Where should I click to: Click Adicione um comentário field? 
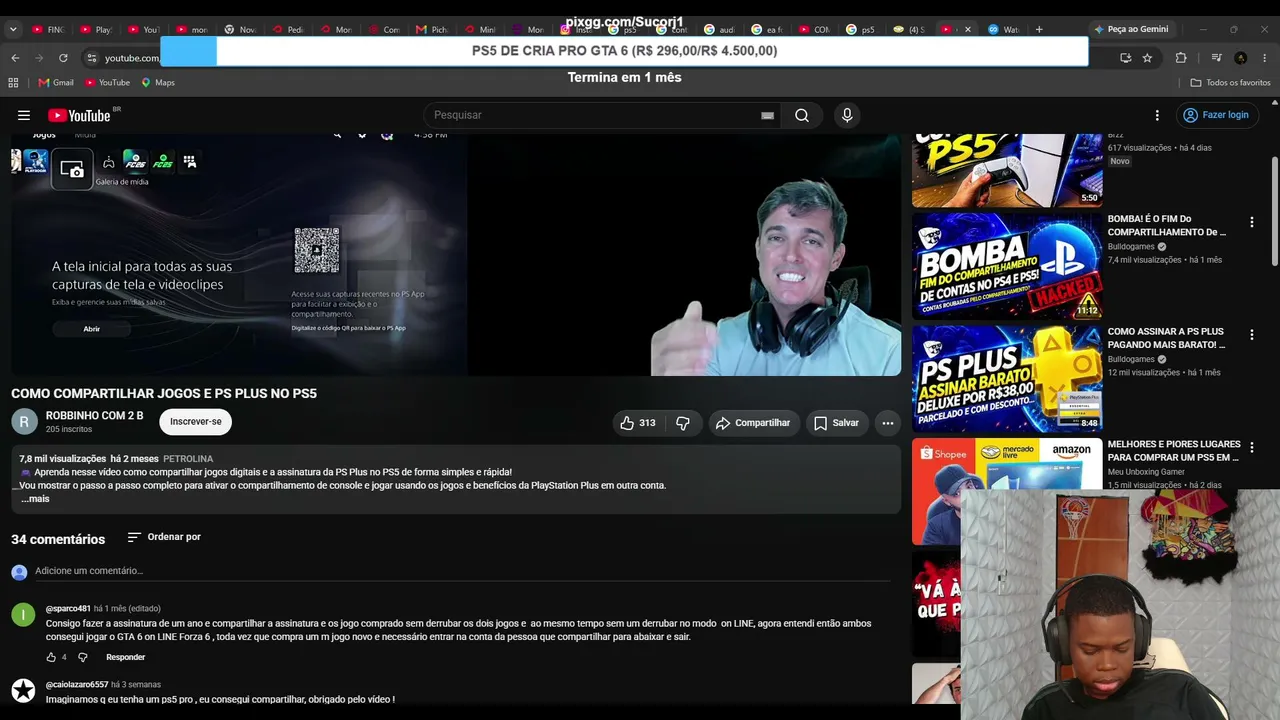[462, 571]
